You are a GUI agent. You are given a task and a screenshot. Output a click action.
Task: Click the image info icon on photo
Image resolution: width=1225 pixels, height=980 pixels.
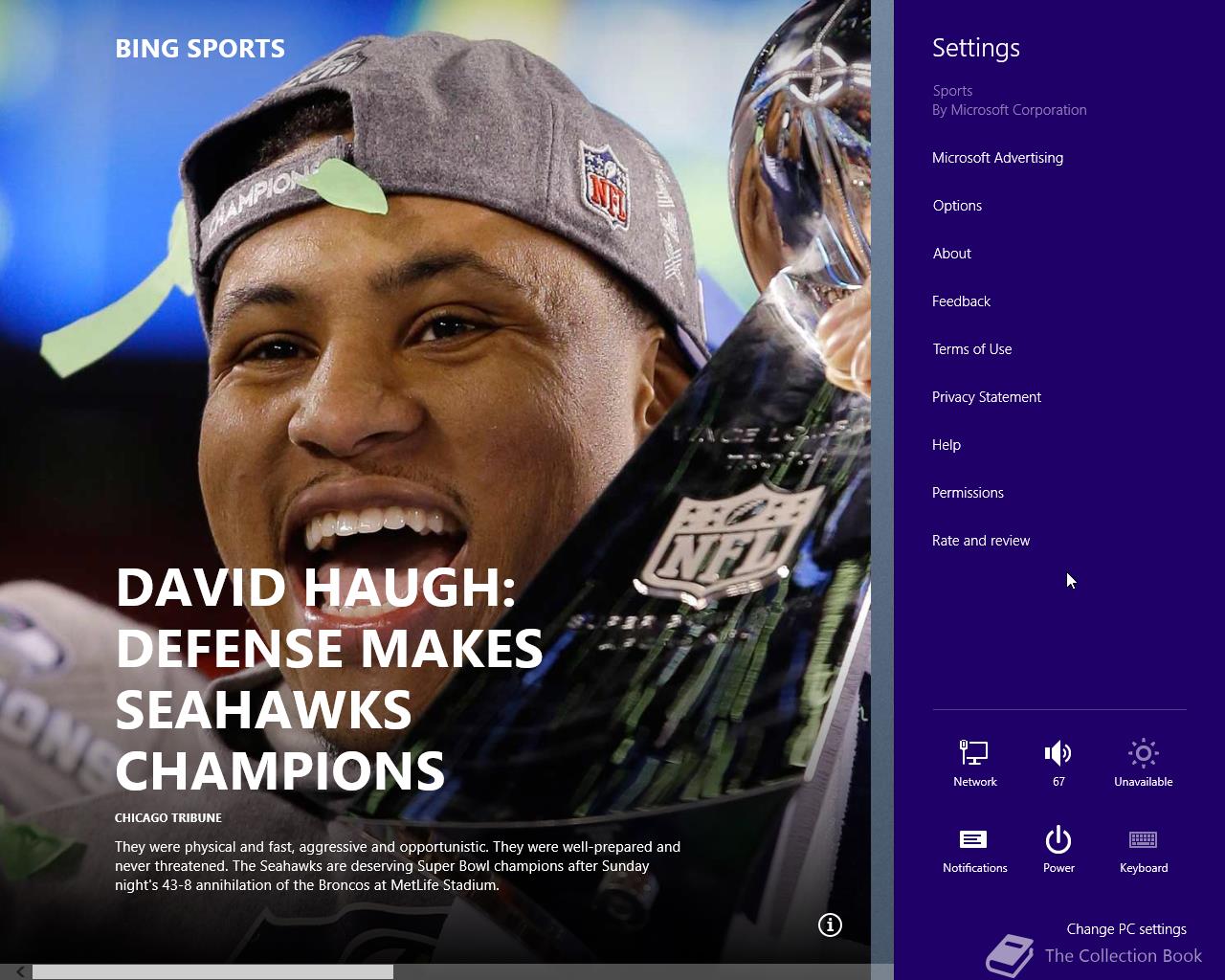click(830, 924)
